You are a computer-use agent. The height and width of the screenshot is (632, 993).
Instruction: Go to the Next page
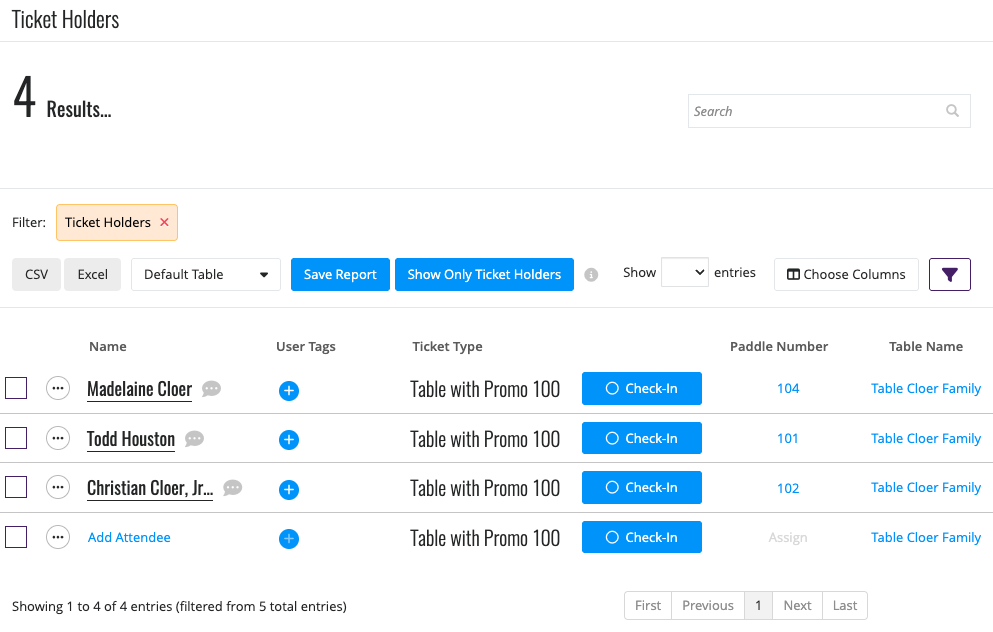point(797,605)
